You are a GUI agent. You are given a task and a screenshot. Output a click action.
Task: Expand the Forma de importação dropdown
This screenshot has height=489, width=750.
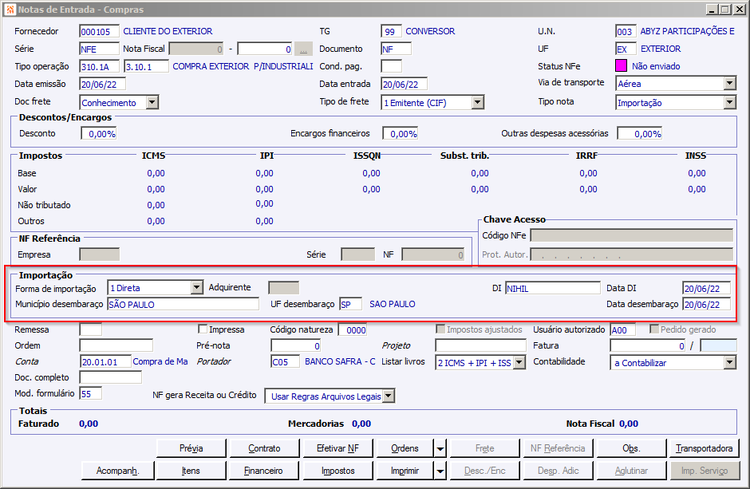coord(196,288)
